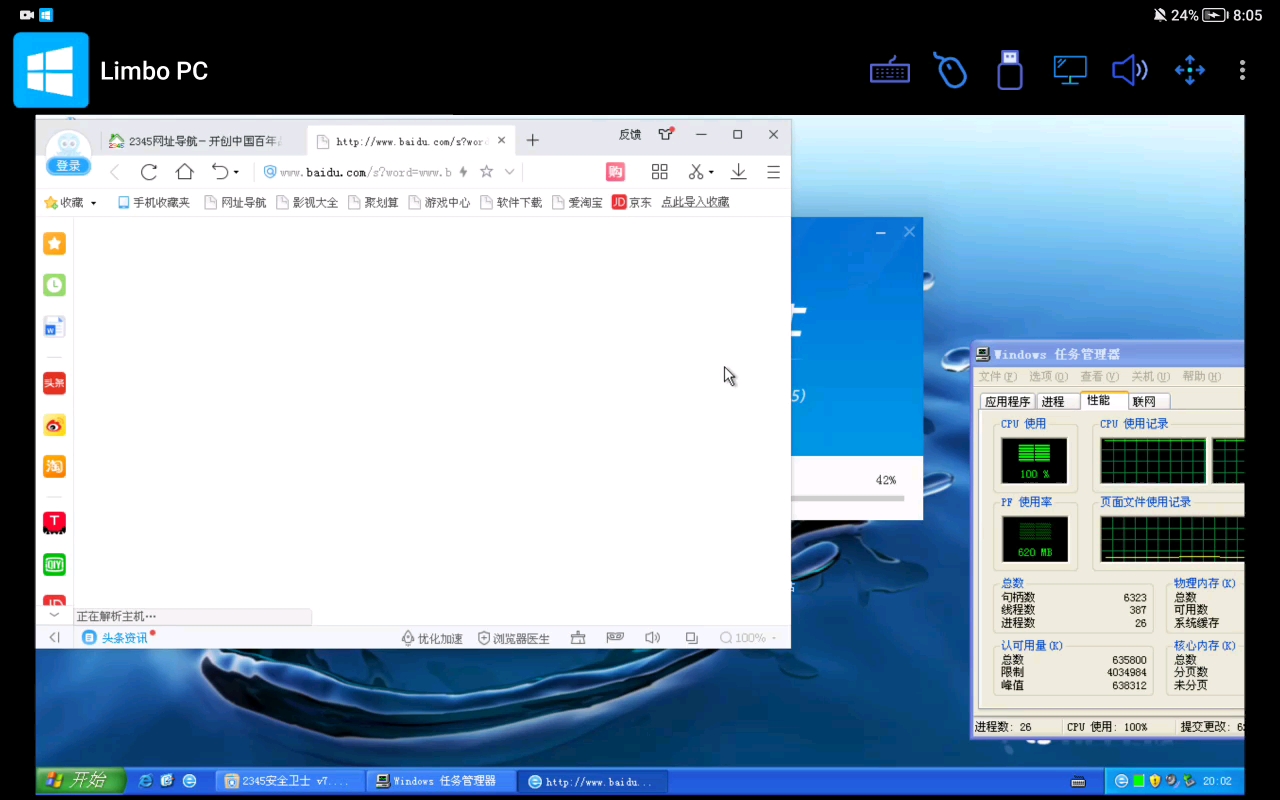Tap the mouse mode icon in Limbo toolbar
The width and height of the screenshot is (1280, 800).
pyautogui.click(x=950, y=70)
